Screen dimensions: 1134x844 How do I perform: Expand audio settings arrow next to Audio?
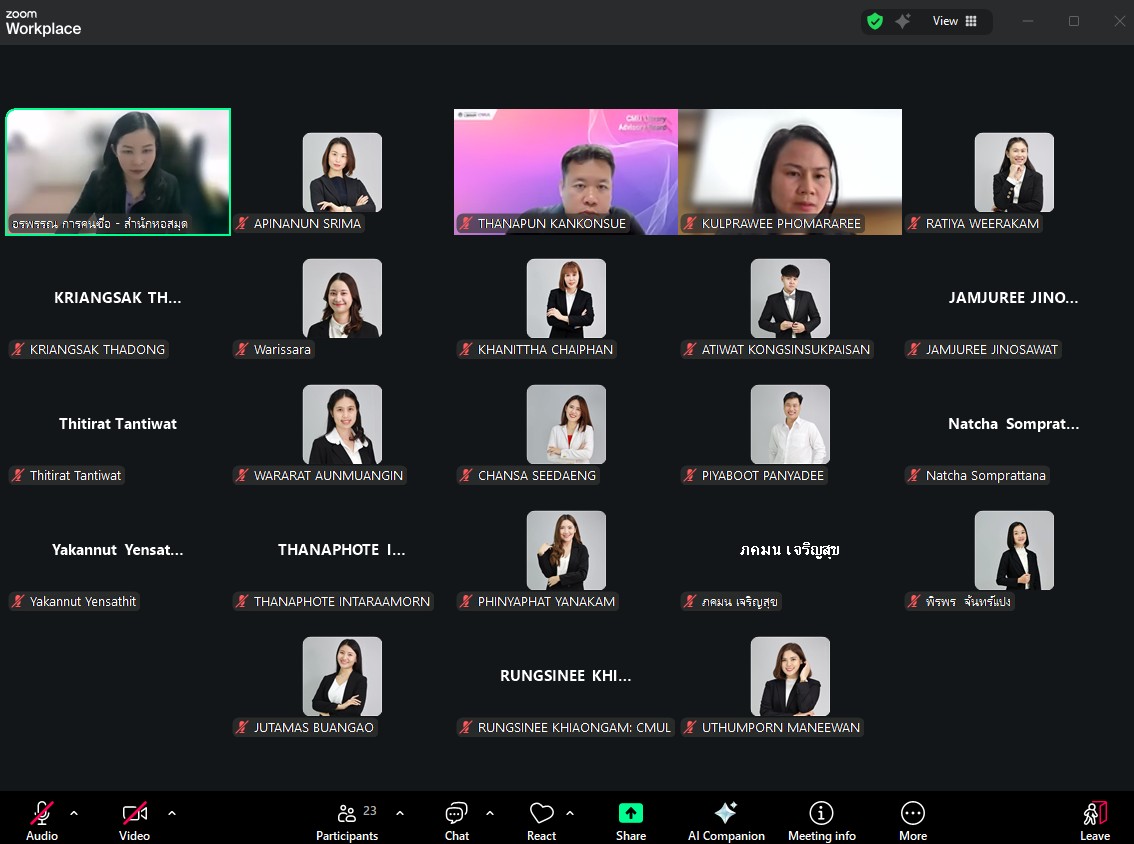click(74, 813)
